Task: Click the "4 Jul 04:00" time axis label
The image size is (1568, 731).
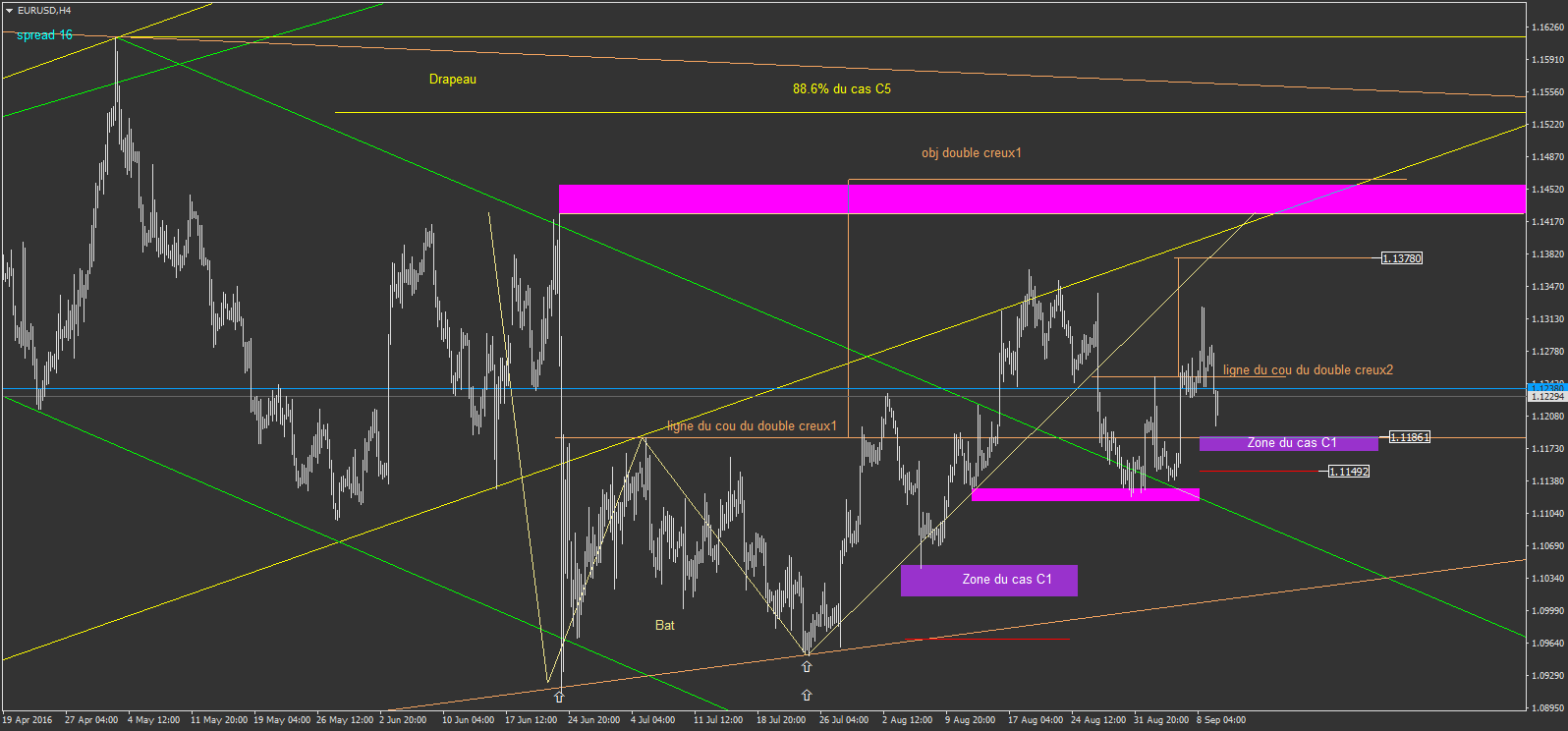Action: tap(653, 720)
